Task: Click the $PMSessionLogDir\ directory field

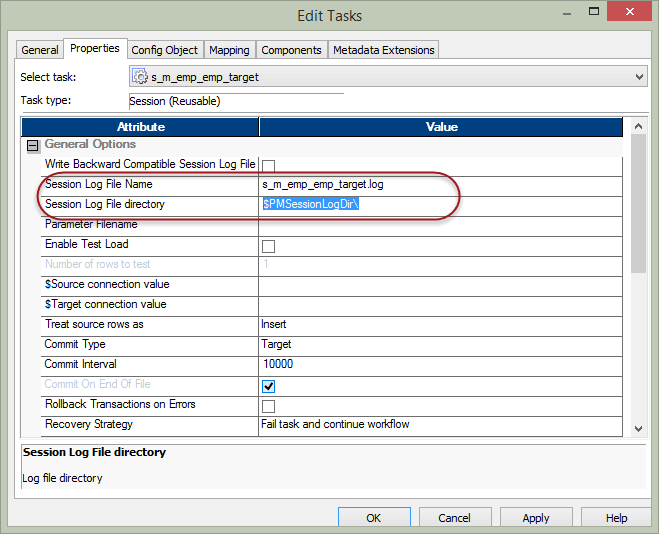Action: pos(440,205)
